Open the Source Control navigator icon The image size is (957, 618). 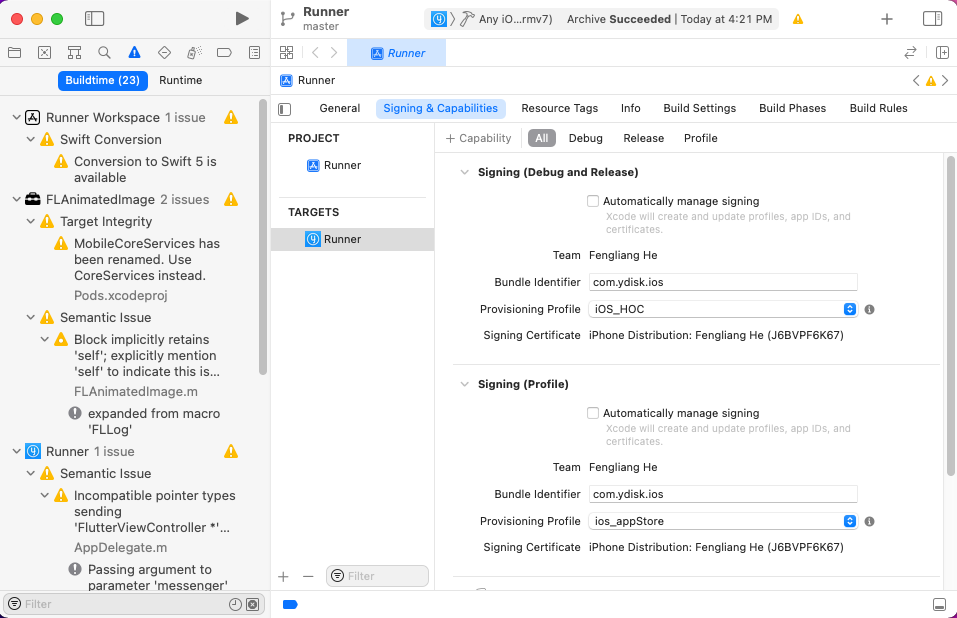(x=44, y=52)
